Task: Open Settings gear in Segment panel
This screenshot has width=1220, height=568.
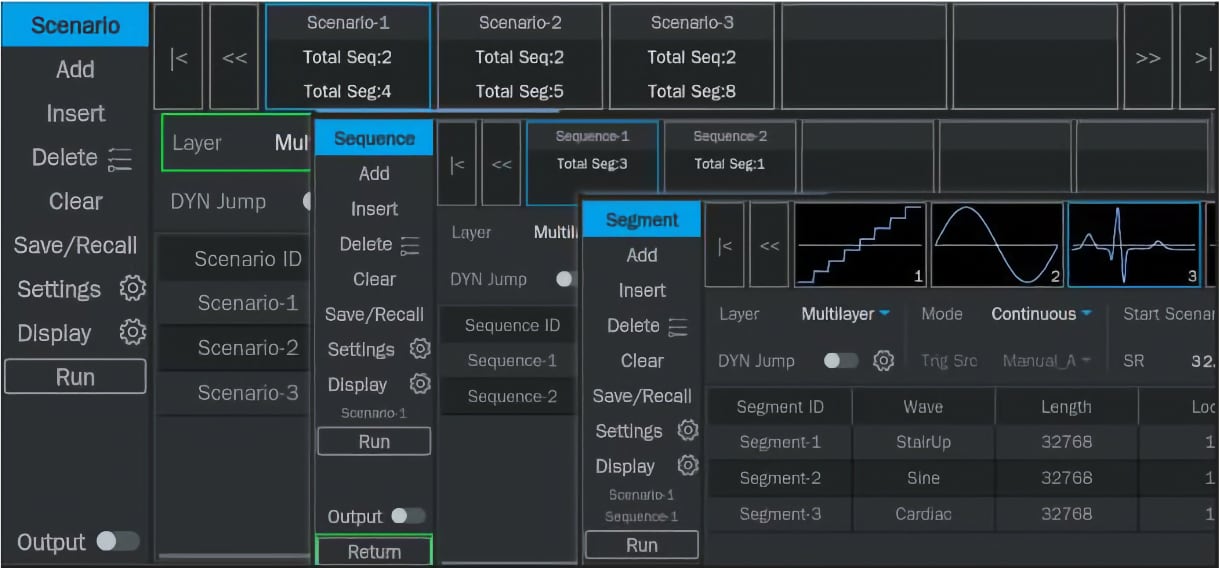Action: [687, 431]
